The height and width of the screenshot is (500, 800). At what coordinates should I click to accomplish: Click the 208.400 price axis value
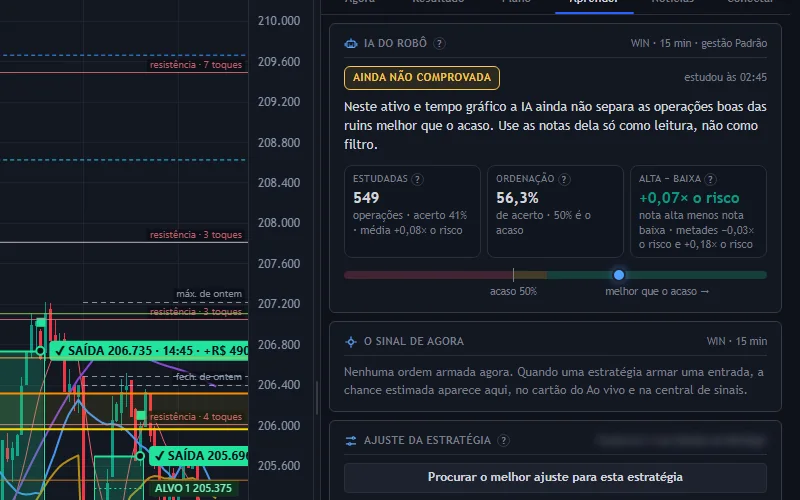click(x=279, y=183)
